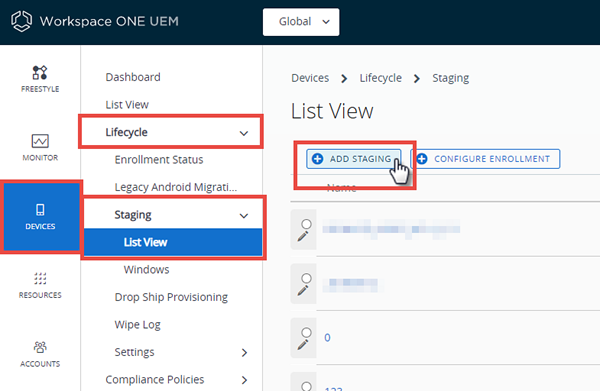Click the Workspace ONE UEM logo icon
Screen dimensions: 600x391
coord(21,21)
